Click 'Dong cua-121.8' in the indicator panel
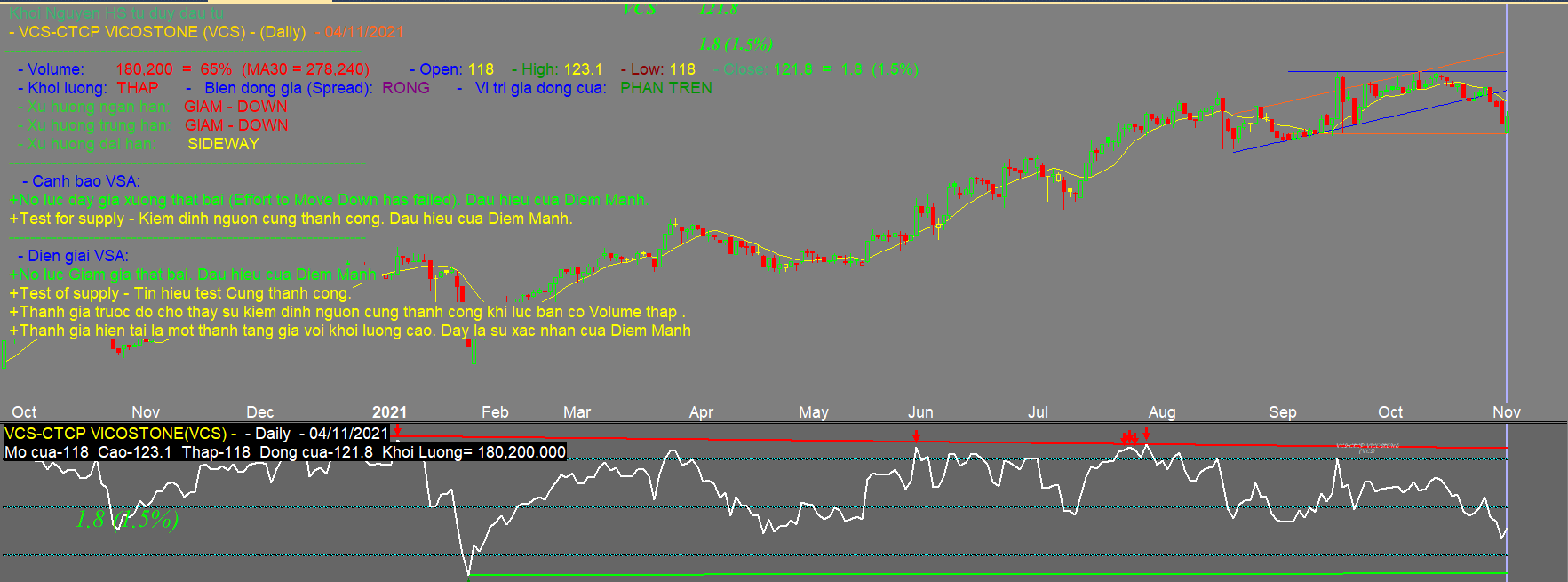This screenshot has height=582, width=1568. click(x=316, y=452)
